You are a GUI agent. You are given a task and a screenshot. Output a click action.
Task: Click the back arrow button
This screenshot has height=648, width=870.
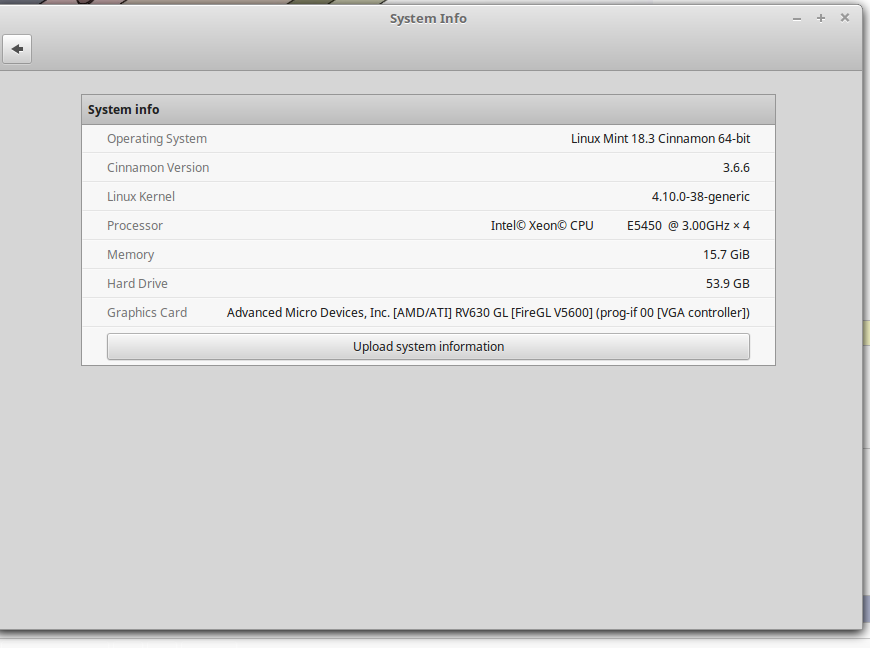17,49
